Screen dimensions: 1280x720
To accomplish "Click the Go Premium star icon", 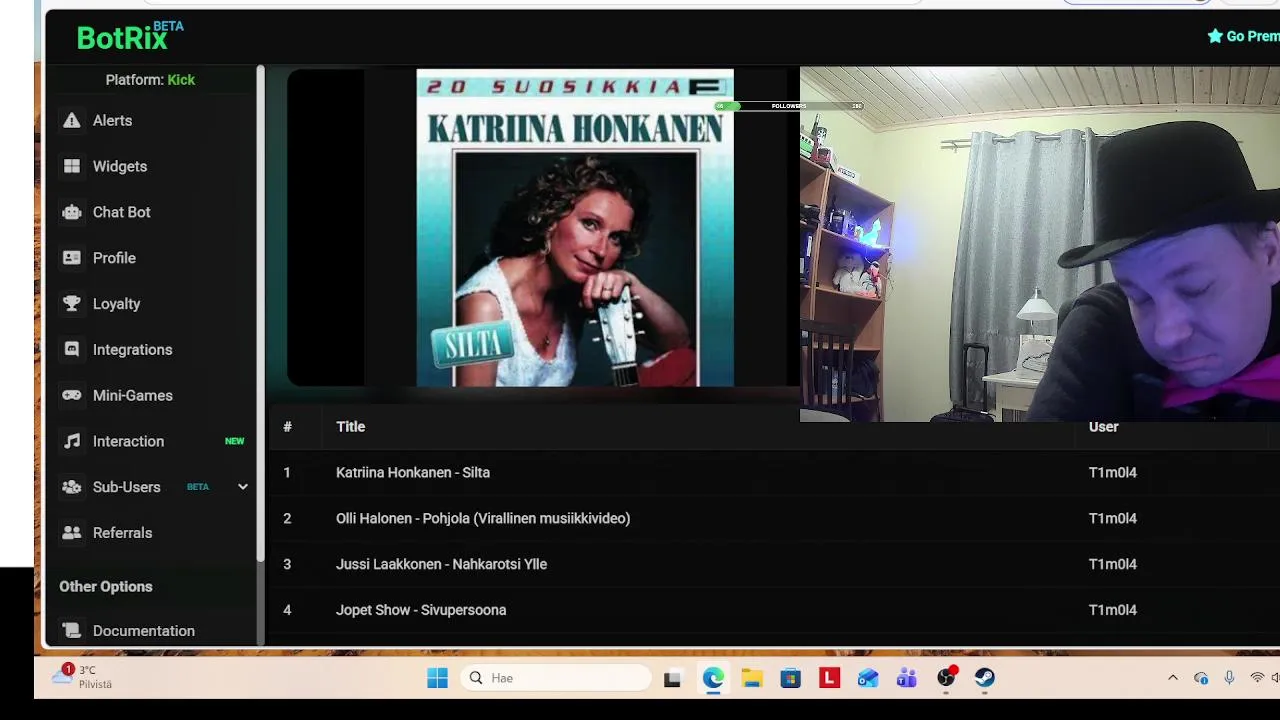I will (1215, 36).
